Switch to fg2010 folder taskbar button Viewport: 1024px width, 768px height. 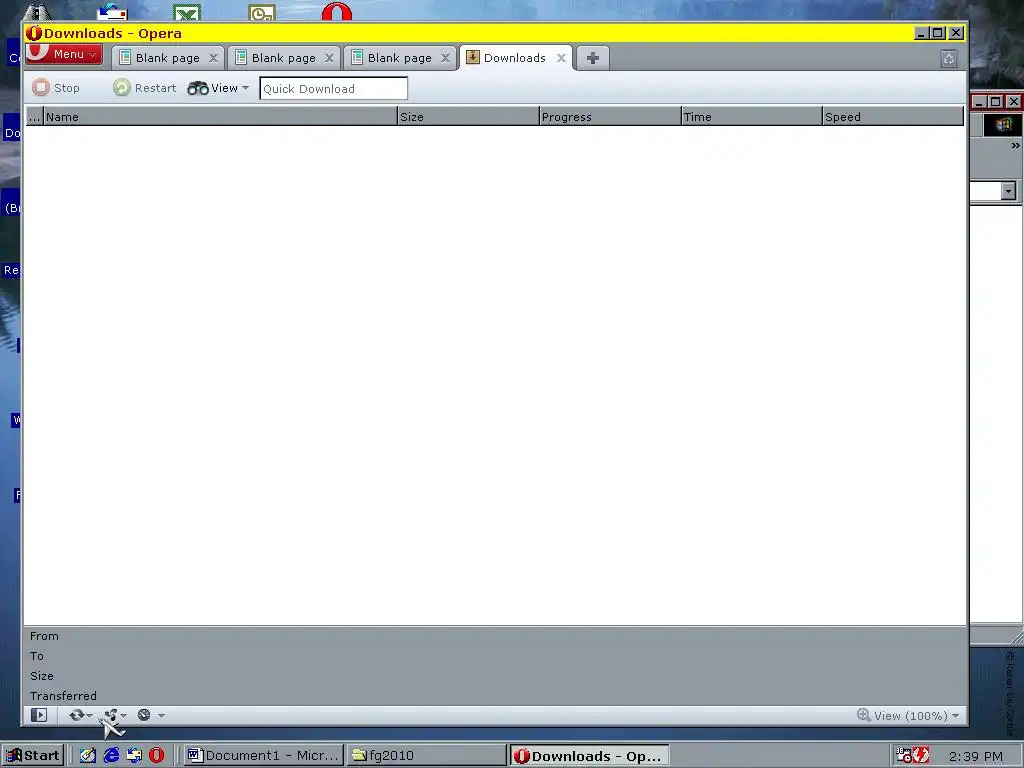point(426,756)
